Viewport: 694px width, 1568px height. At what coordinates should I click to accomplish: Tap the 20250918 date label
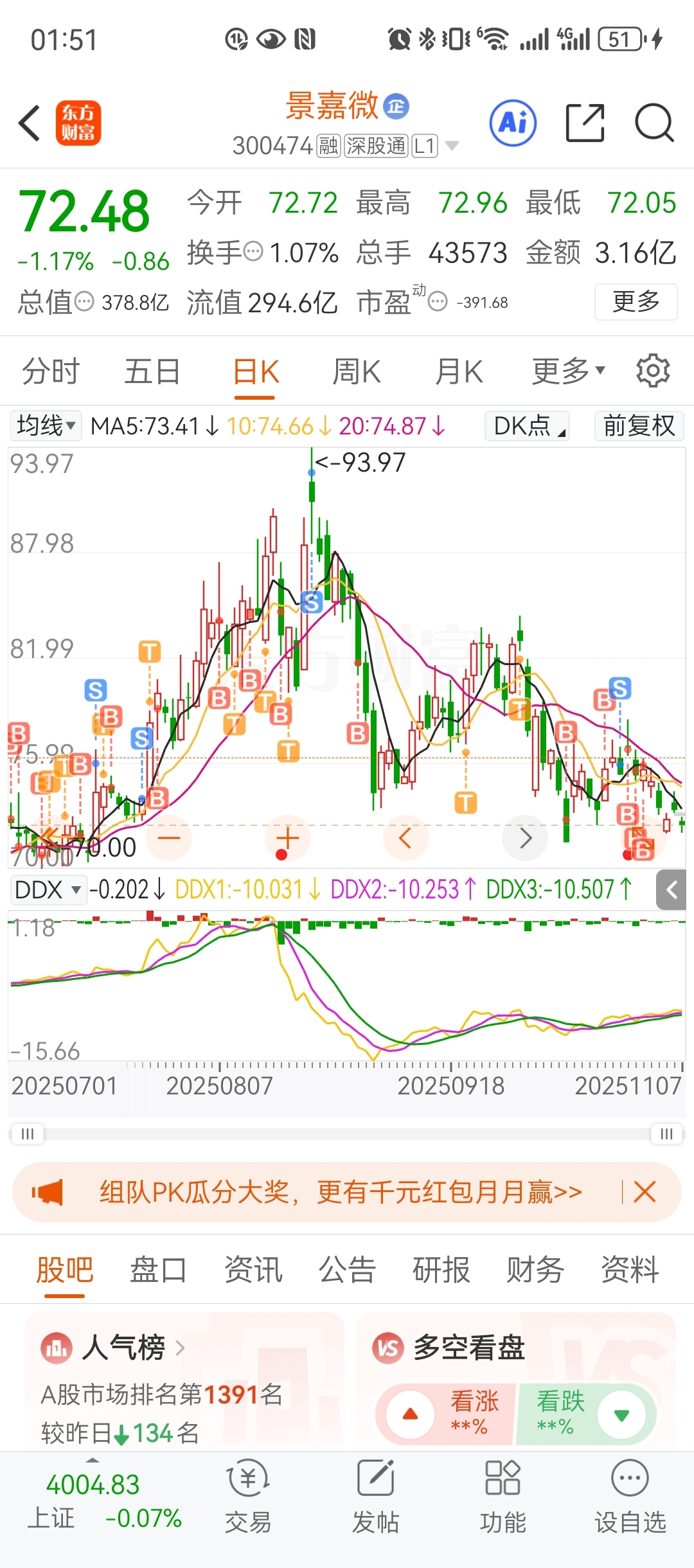click(451, 1086)
